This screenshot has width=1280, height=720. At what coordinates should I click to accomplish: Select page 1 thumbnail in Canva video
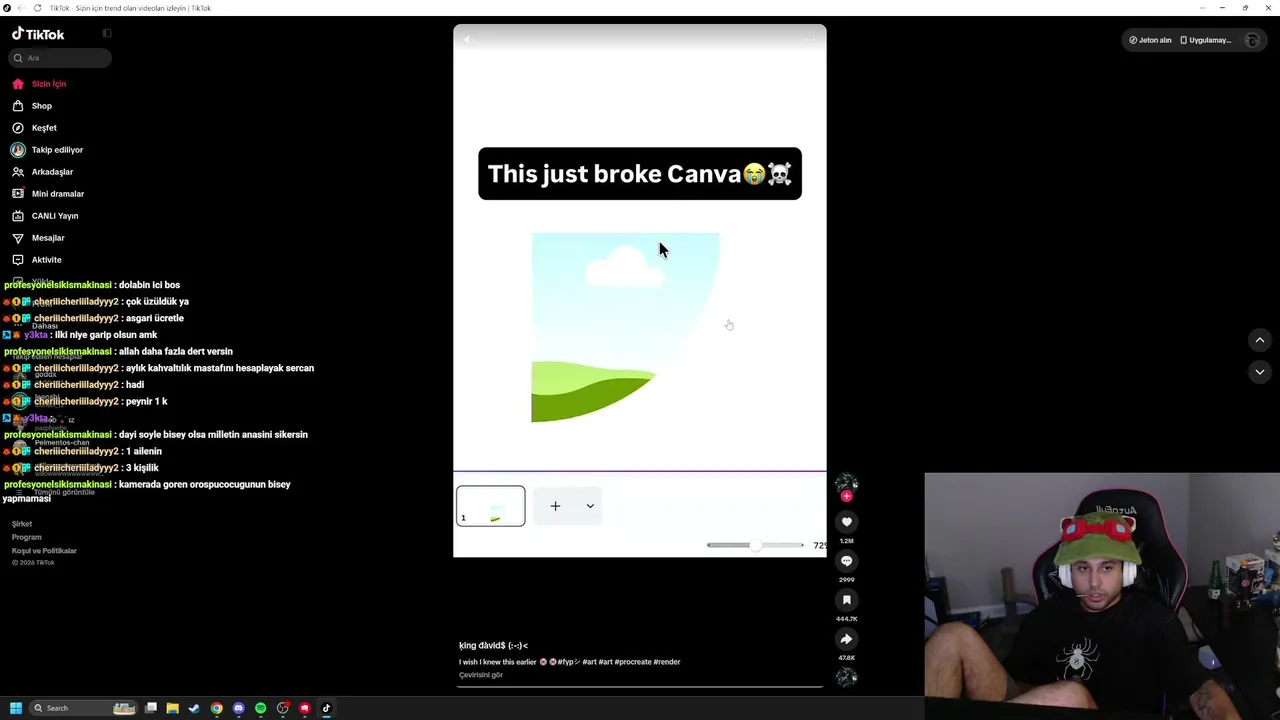coord(491,506)
